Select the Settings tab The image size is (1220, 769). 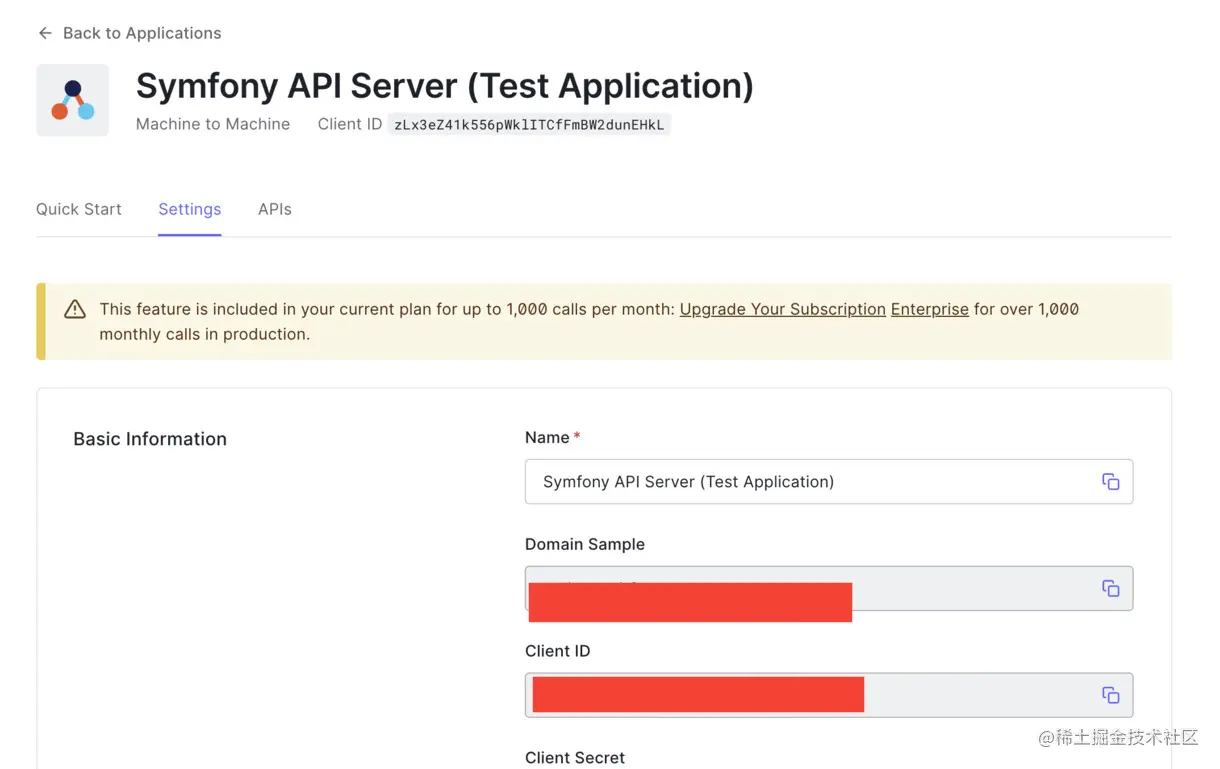189,209
